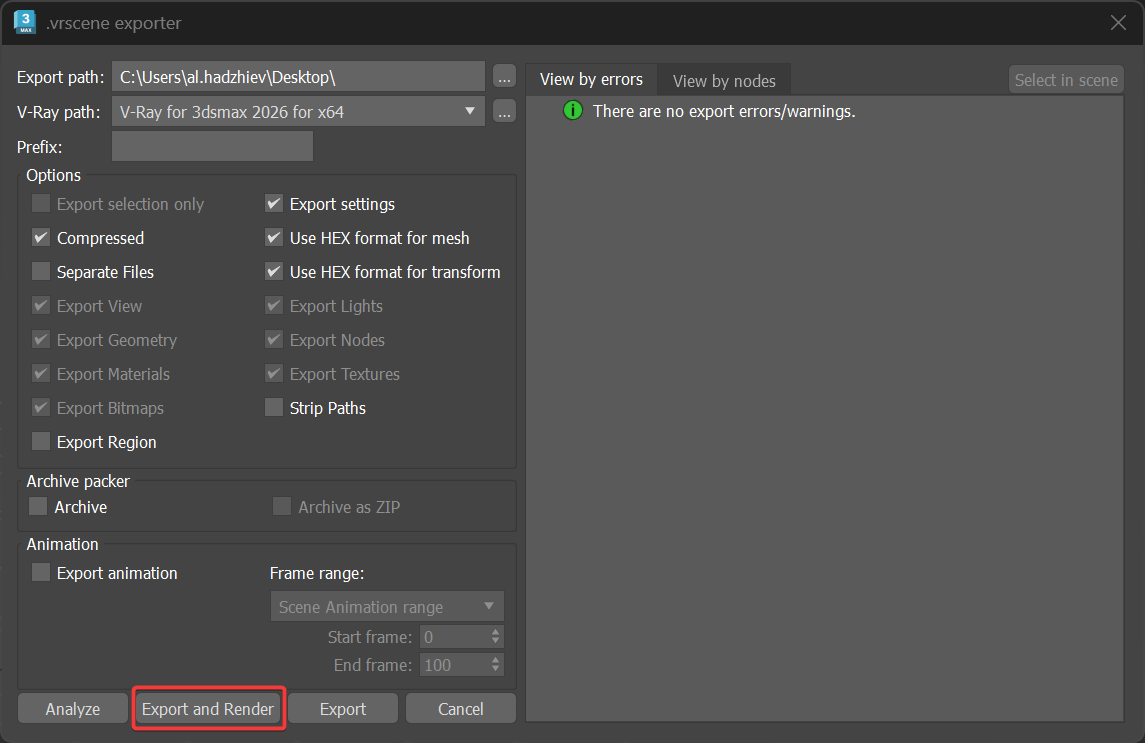1145x743 pixels.
Task: Click the Analyze button
Action: coord(72,708)
